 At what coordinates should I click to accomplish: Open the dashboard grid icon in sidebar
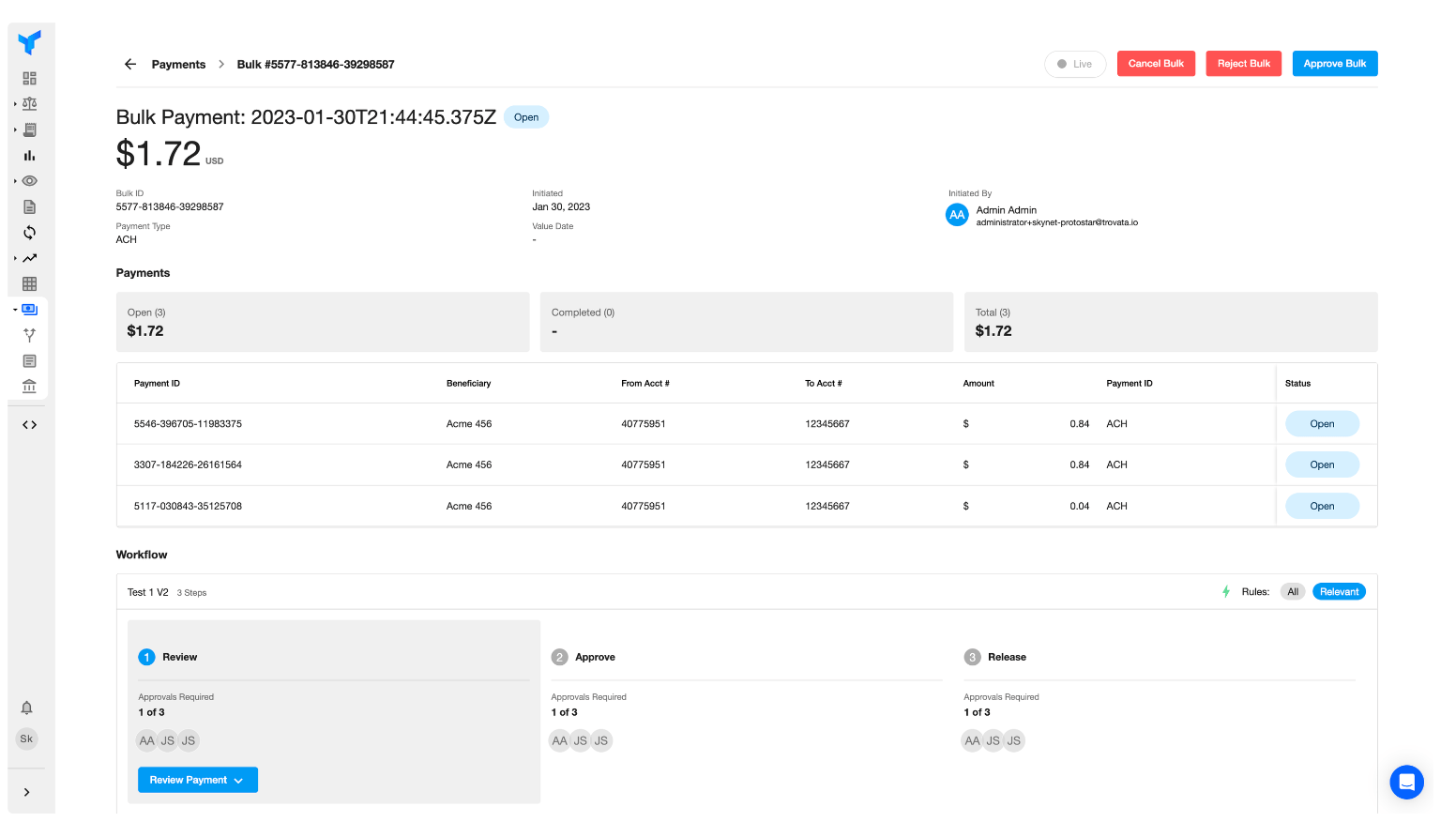click(29, 77)
